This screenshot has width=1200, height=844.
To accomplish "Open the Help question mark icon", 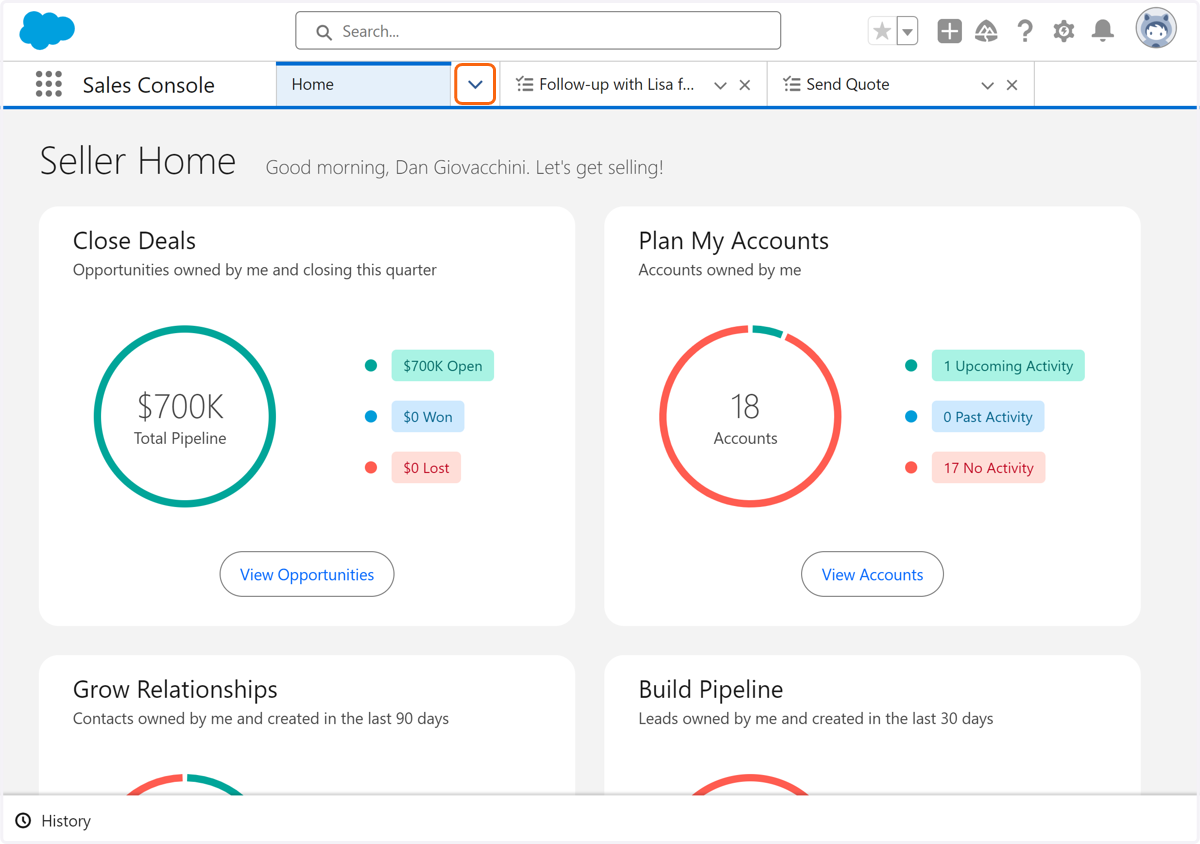I will pyautogui.click(x=1025, y=31).
